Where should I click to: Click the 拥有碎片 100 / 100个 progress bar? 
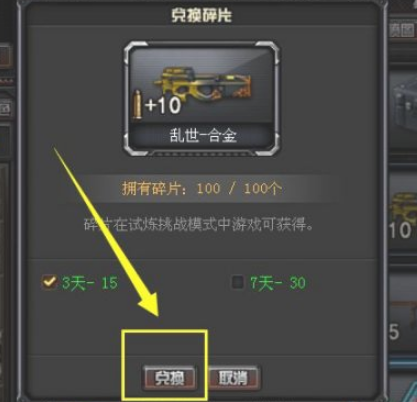202,189
